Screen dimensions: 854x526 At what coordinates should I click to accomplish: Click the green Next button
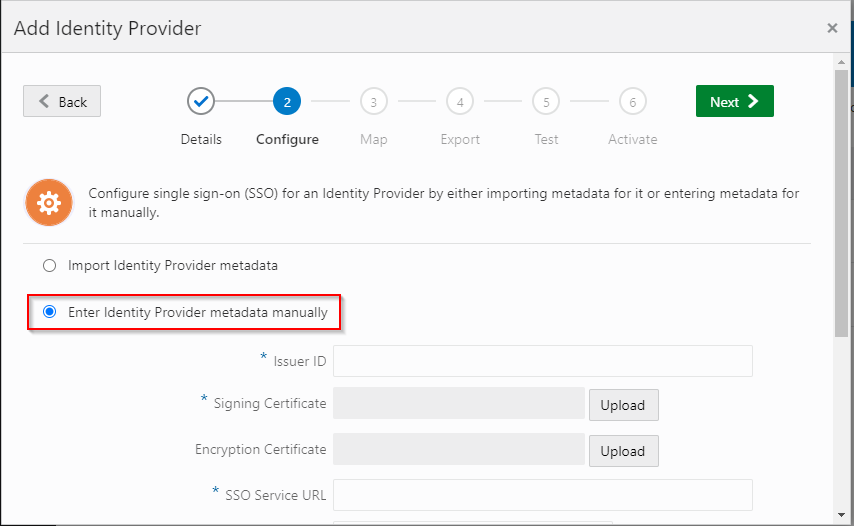[x=734, y=101]
